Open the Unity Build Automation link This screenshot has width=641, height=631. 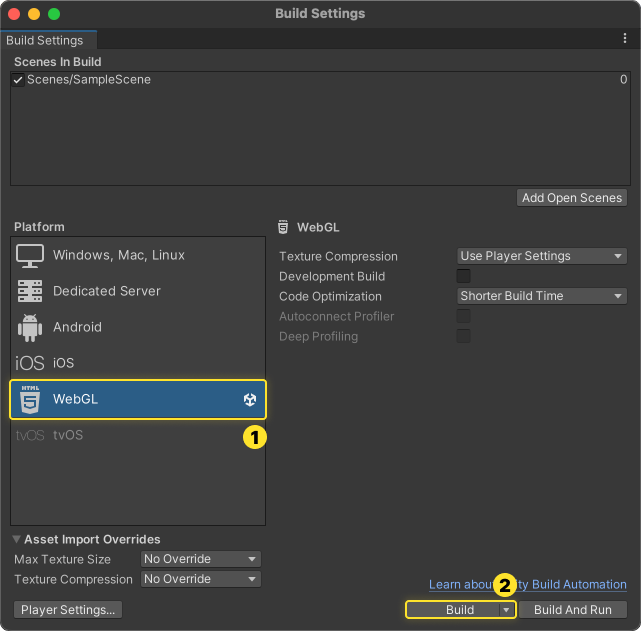527,585
